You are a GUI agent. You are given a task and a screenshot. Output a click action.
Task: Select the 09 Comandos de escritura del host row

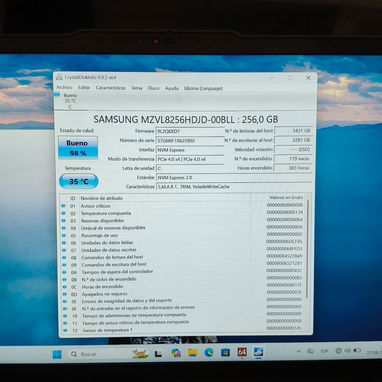pos(182,265)
